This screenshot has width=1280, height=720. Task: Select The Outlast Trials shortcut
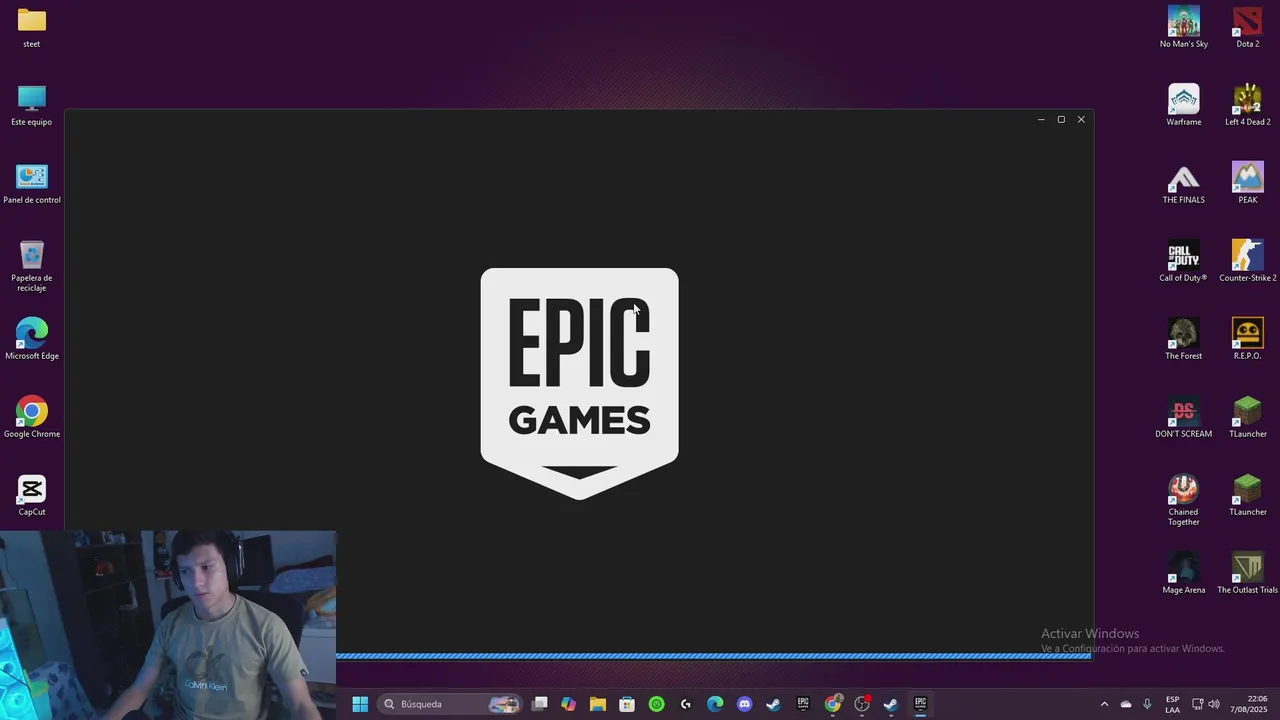1248,573
